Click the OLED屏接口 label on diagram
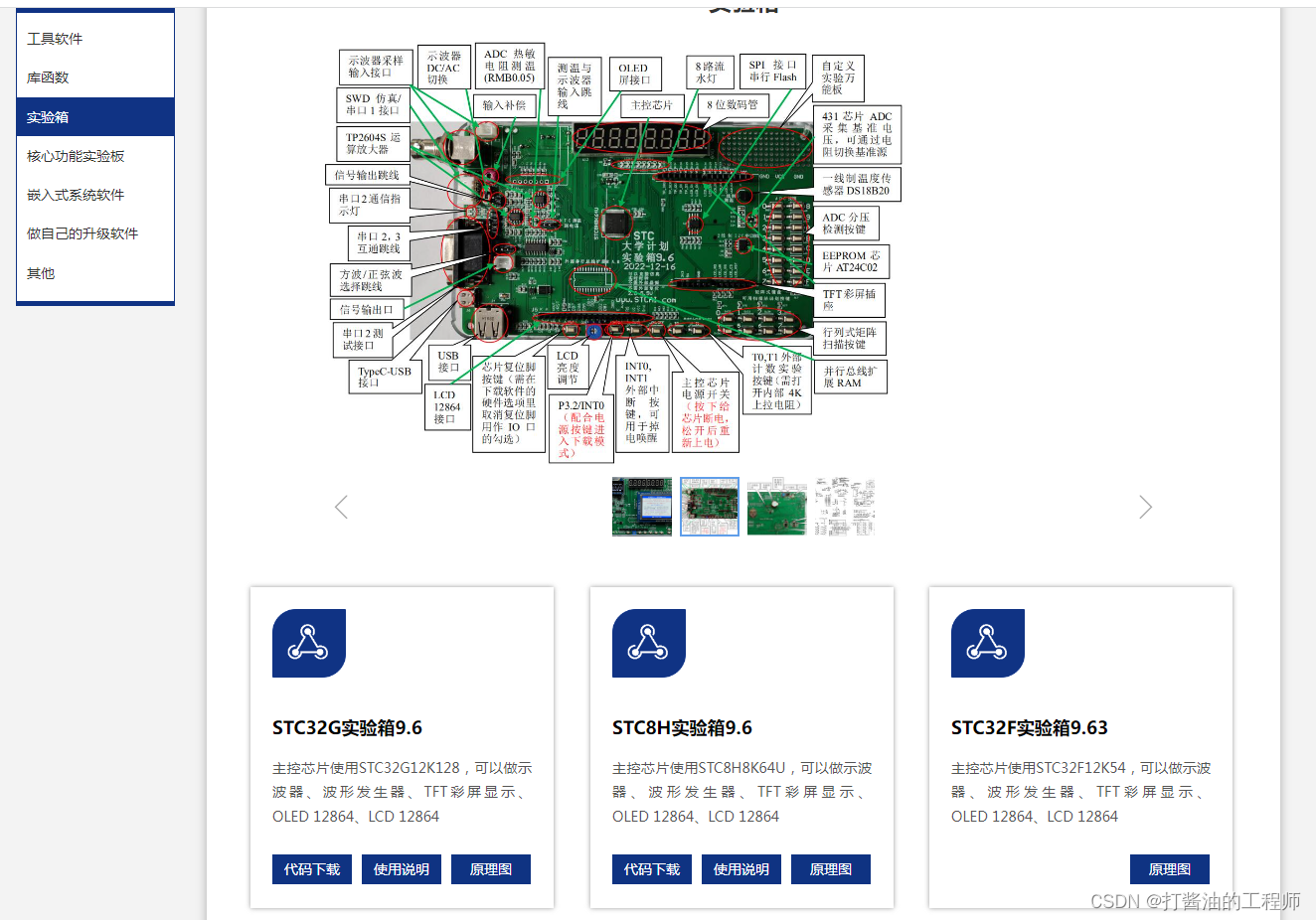The image size is (1316, 920). [634, 75]
